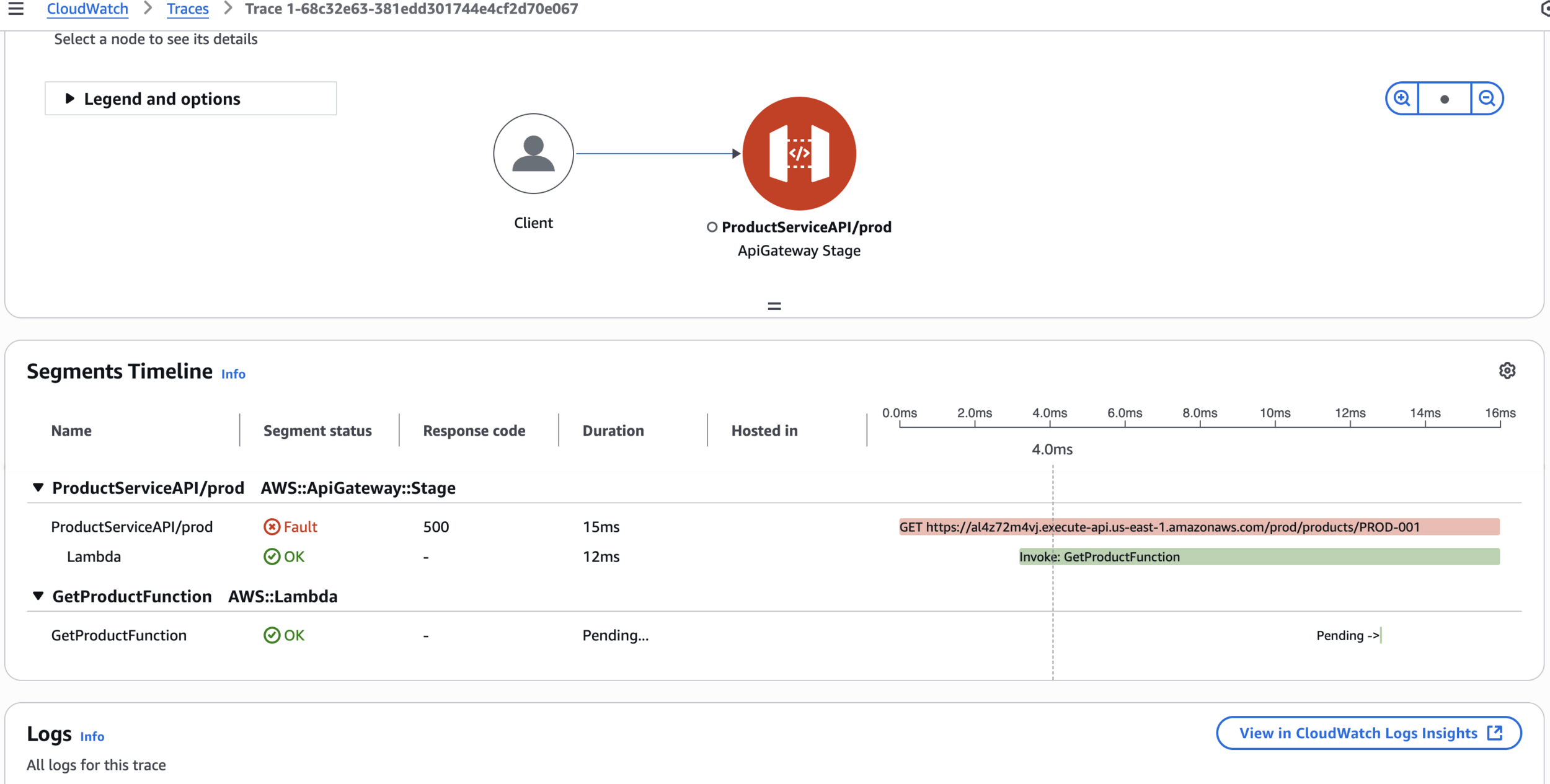Image resolution: width=1550 pixels, height=784 pixels.
Task: Click the Lambda OK status icon
Action: point(272,557)
